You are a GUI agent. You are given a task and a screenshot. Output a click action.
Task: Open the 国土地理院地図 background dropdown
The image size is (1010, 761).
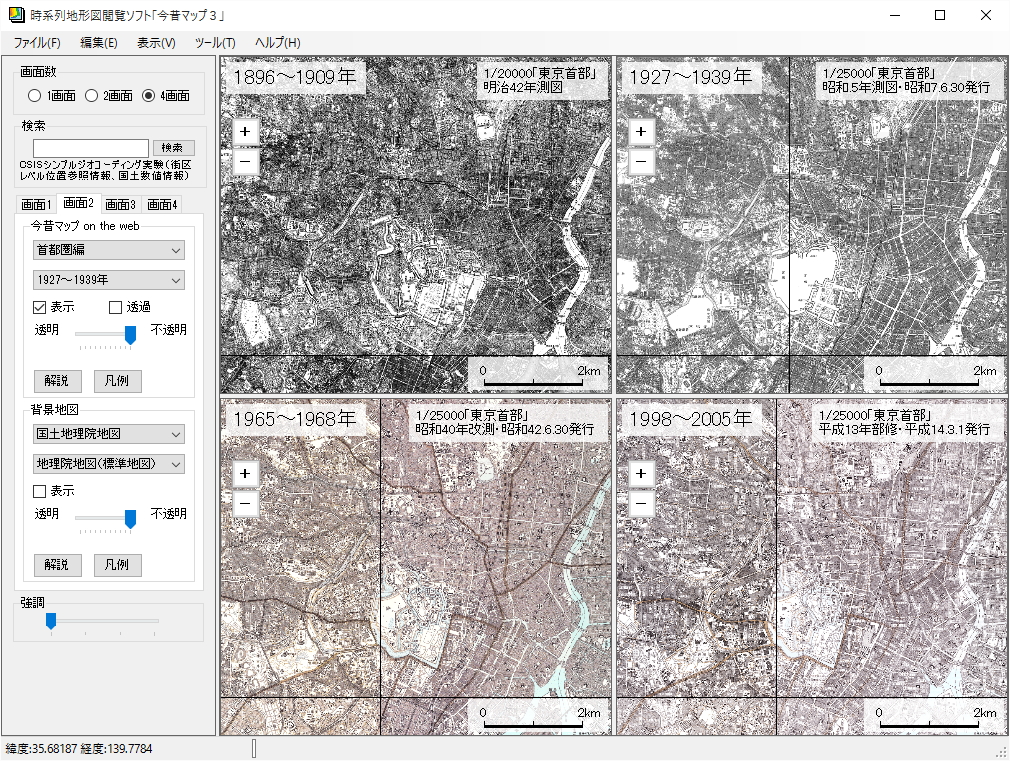pyautogui.click(x=109, y=434)
